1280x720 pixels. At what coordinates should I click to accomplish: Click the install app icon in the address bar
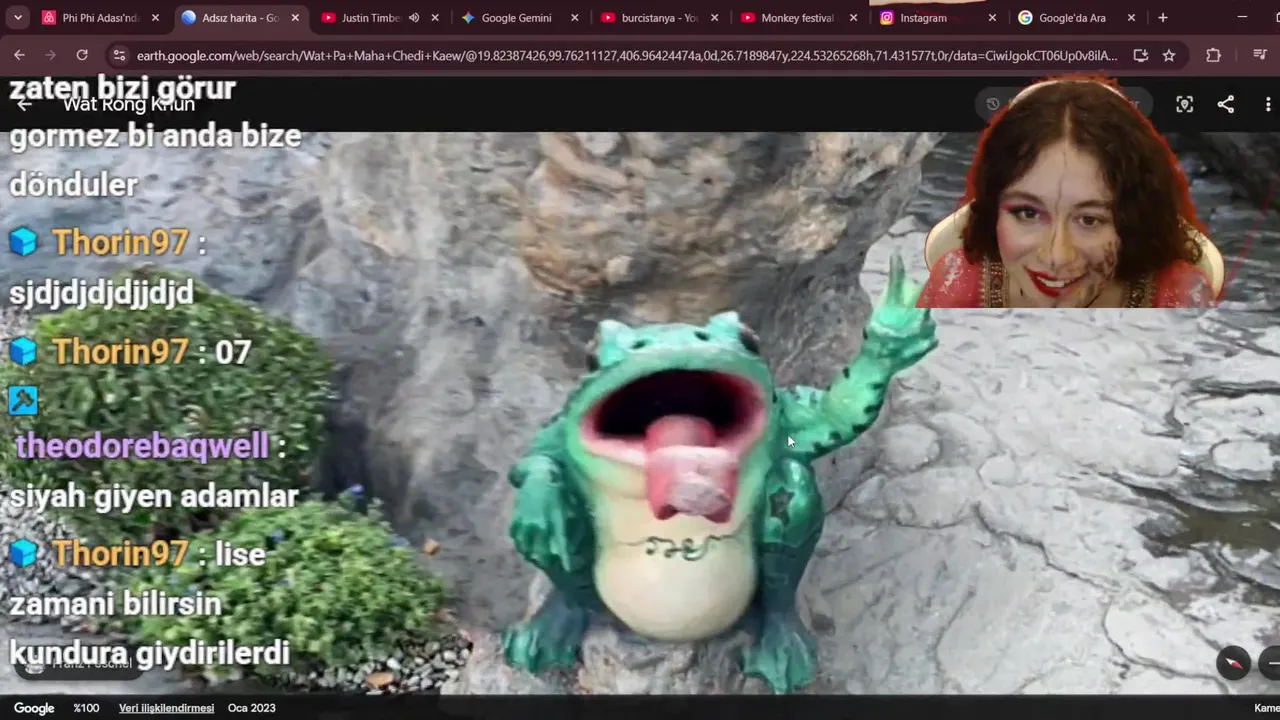1140,55
